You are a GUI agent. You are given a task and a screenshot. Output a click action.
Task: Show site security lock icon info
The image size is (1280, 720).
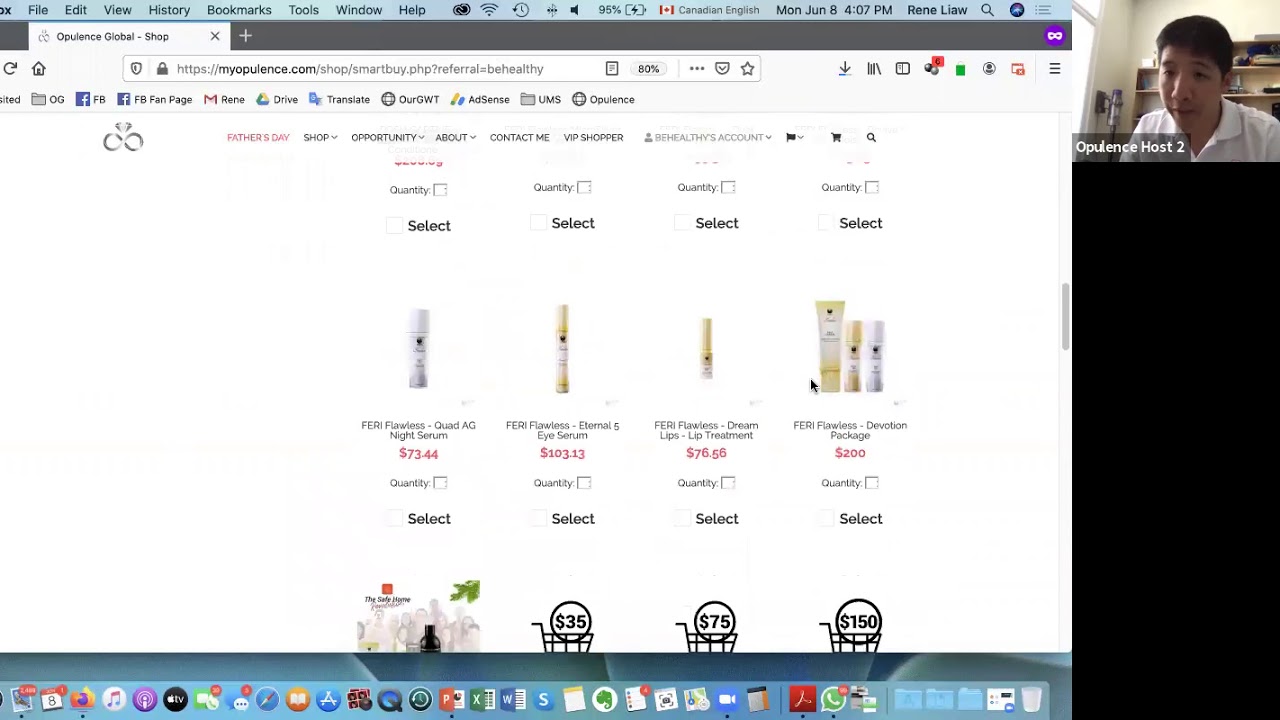[162, 68]
